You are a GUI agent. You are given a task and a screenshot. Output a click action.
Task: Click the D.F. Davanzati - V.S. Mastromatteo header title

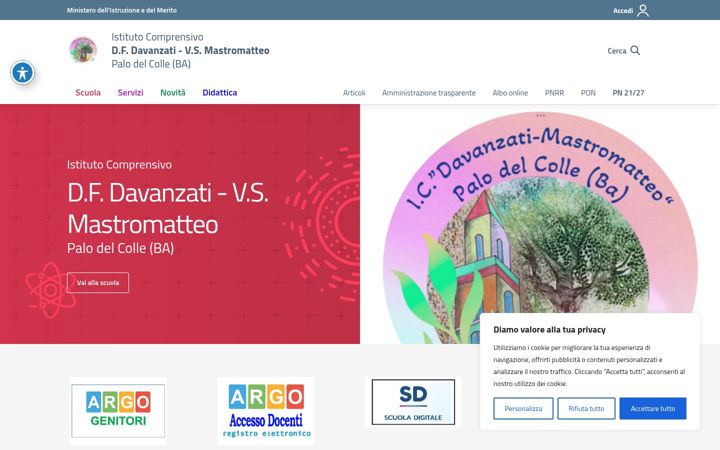point(190,50)
